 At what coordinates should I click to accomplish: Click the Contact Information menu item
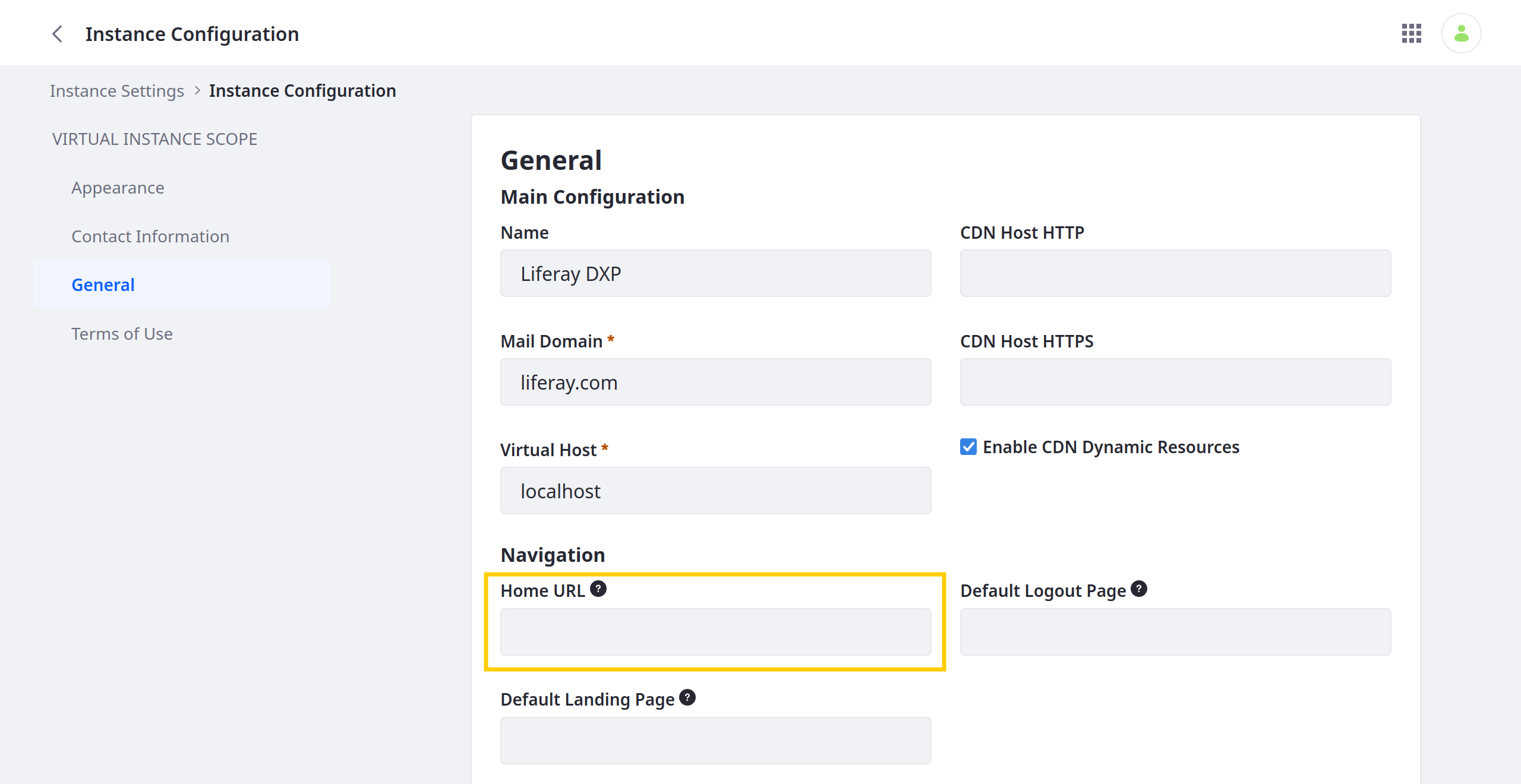pyautogui.click(x=149, y=236)
